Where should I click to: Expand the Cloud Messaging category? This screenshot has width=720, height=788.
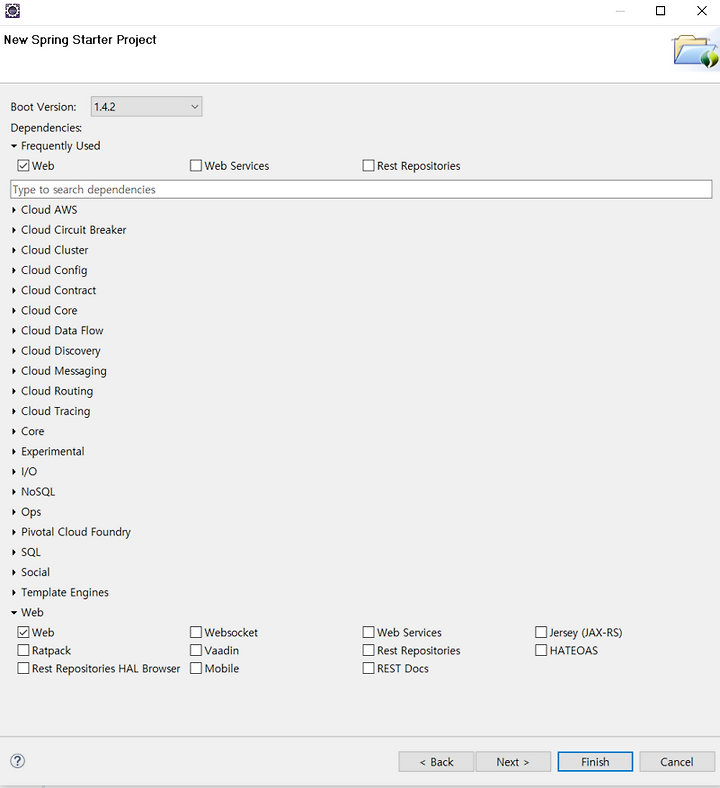pos(14,371)
